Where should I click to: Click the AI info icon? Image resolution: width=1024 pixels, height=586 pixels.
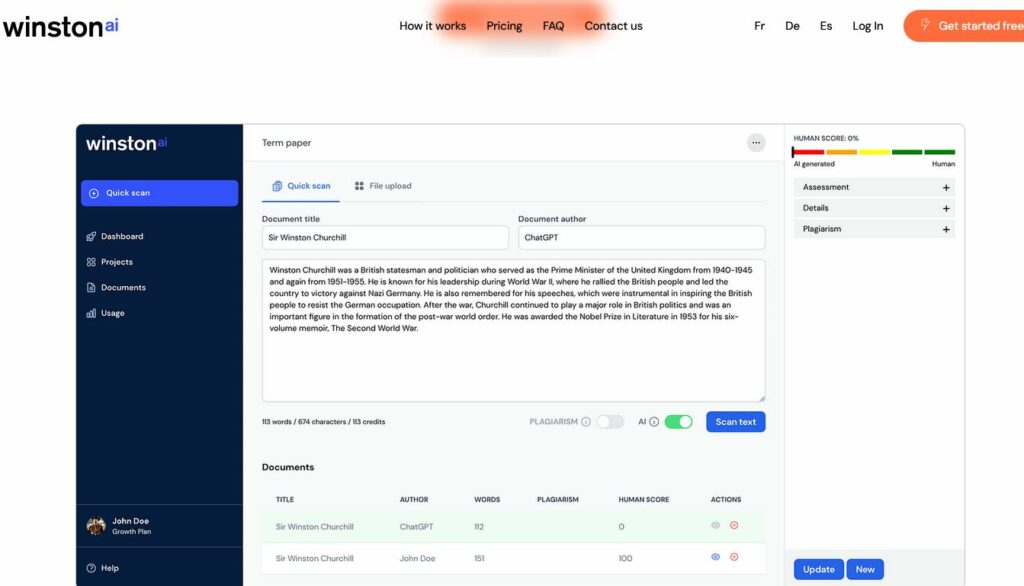[654, 422]
